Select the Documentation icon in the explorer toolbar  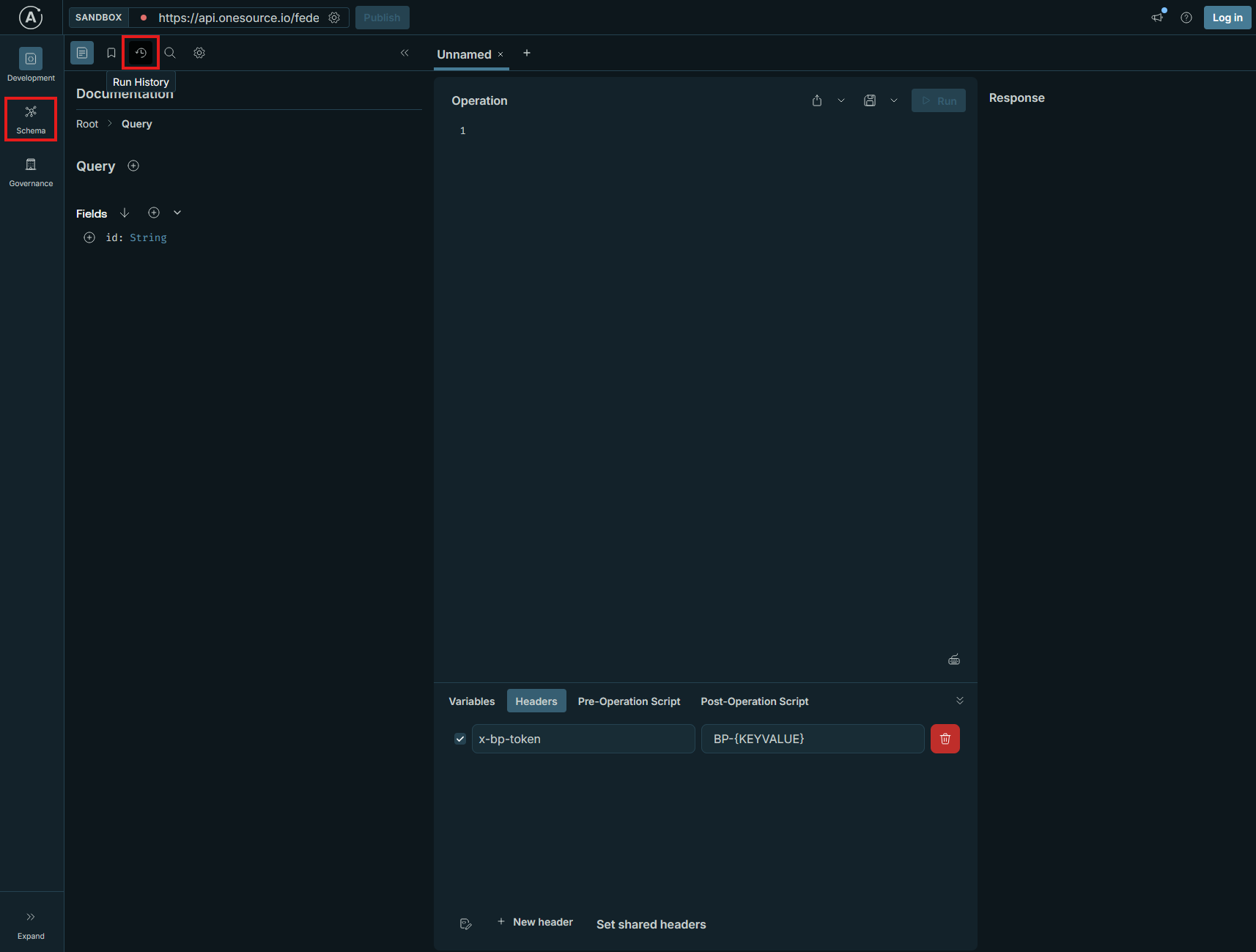[x=81, y=52]
